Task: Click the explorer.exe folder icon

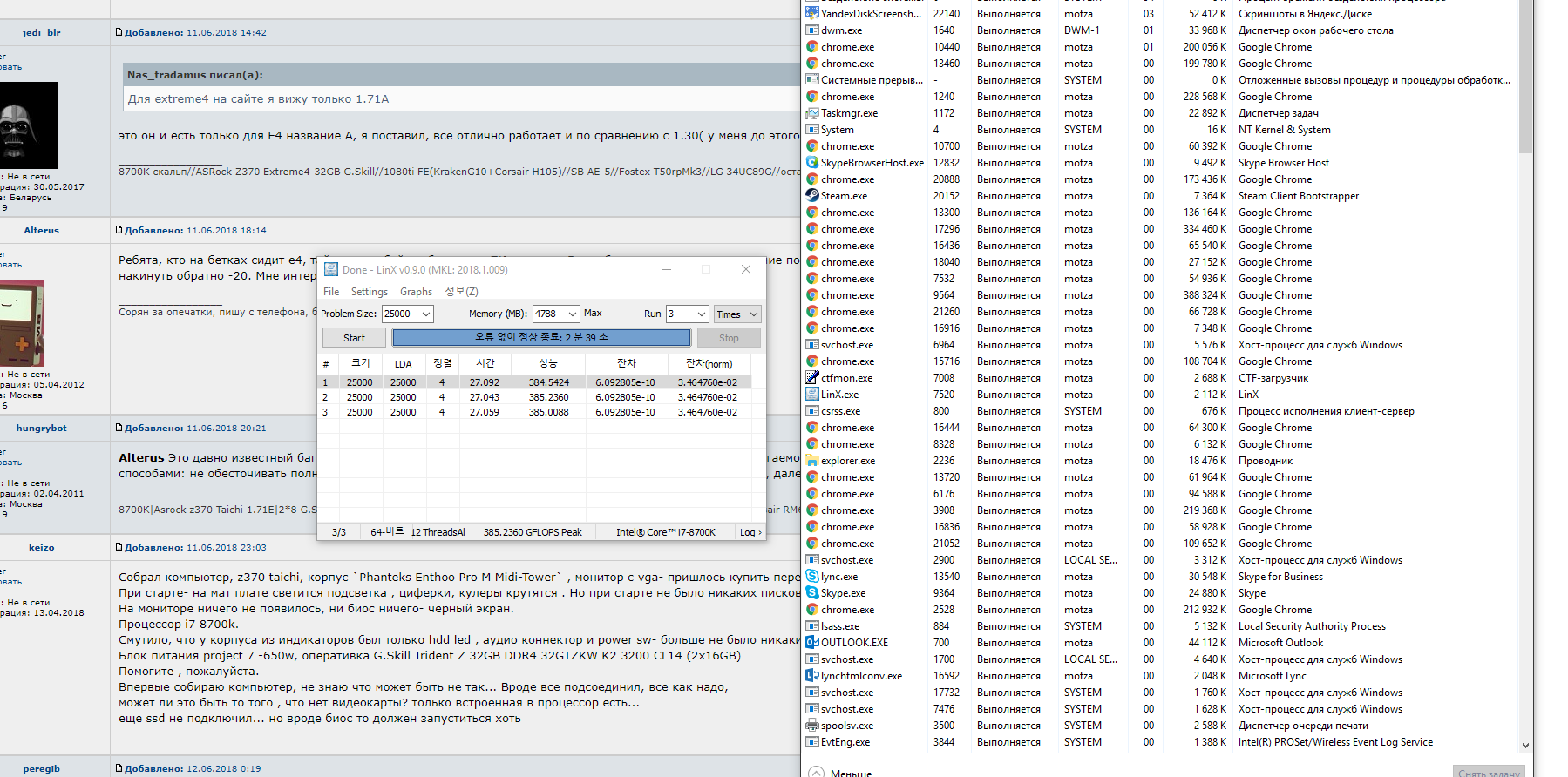Action: pyautogui.click(x=812, y=461)
